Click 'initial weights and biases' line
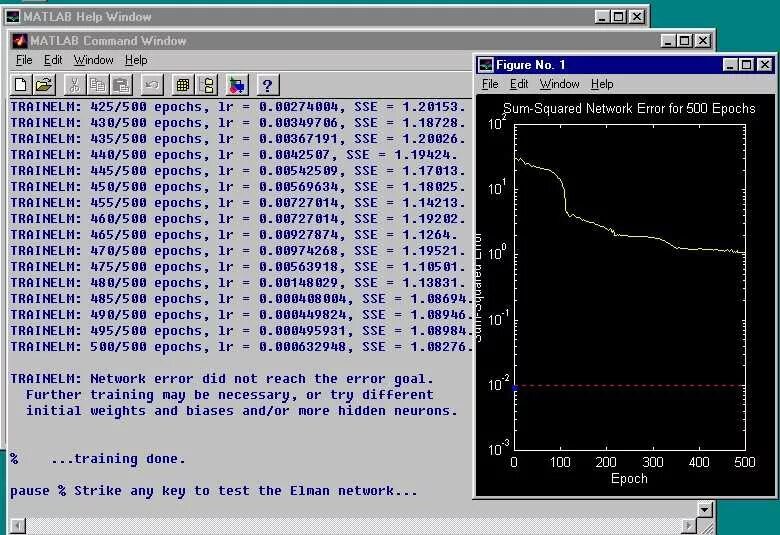Screen dimensions: 780x535 click(242, 411)
